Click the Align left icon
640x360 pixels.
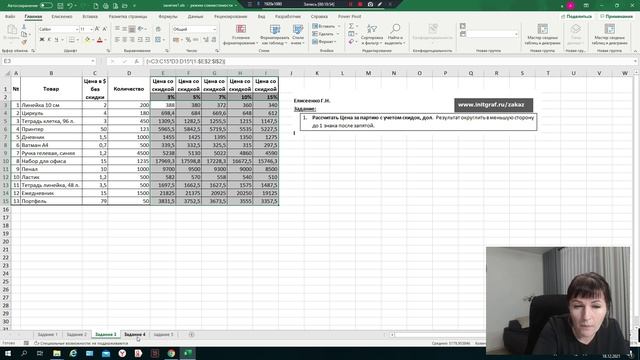coord(117,40)
